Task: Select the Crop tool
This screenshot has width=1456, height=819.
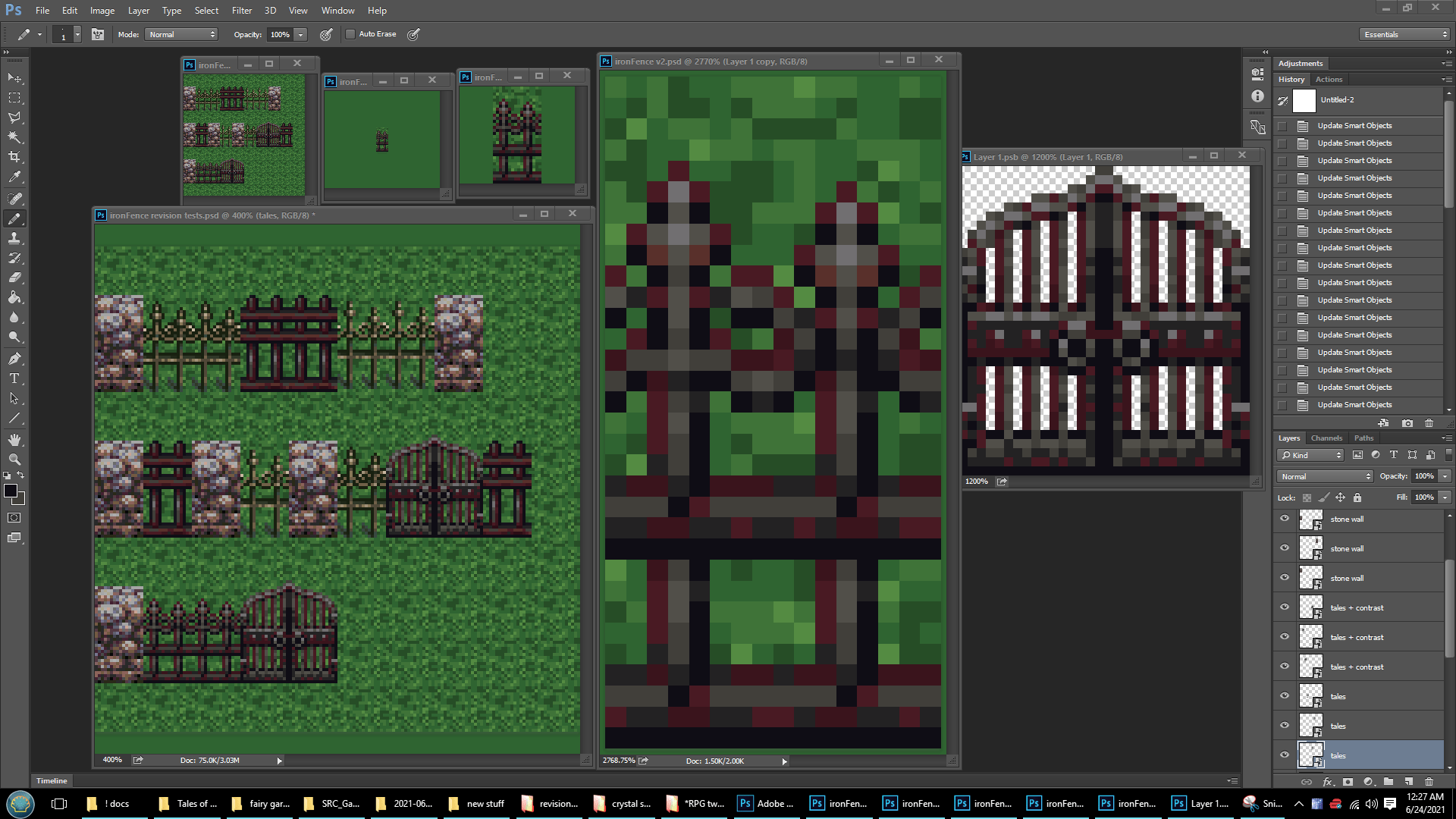Action: tap(14, 157)
